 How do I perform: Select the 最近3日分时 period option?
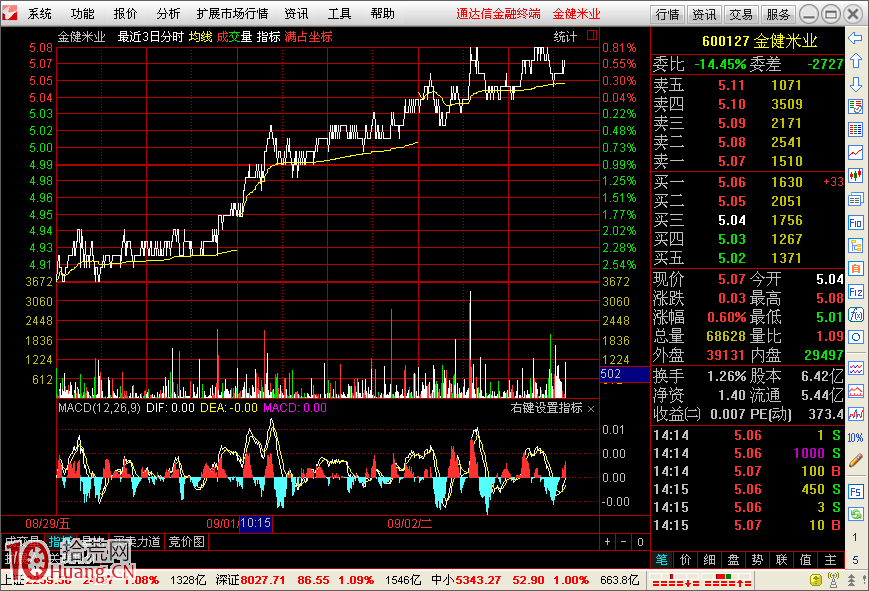pyautogui.click(x=150, y=37)
